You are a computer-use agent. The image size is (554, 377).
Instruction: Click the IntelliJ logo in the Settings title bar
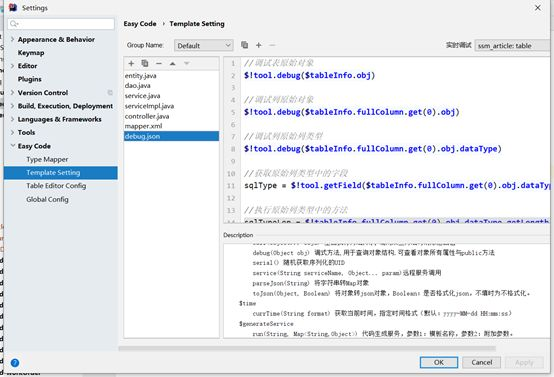click(13, 7)
